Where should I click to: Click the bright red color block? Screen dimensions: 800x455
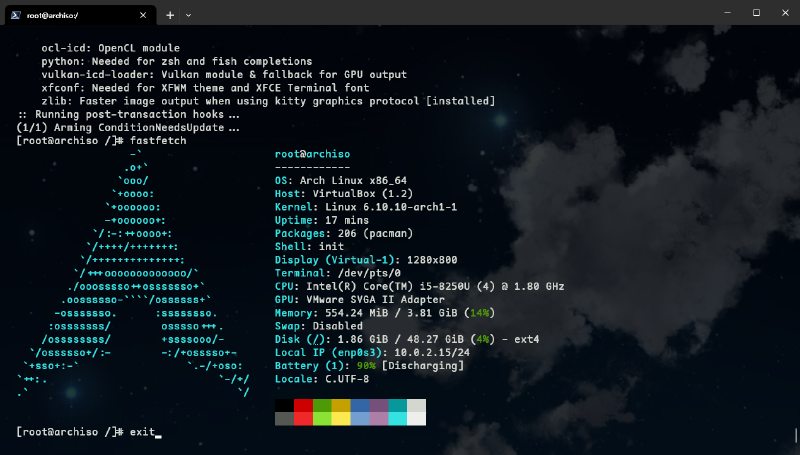(x=303, y=419)
